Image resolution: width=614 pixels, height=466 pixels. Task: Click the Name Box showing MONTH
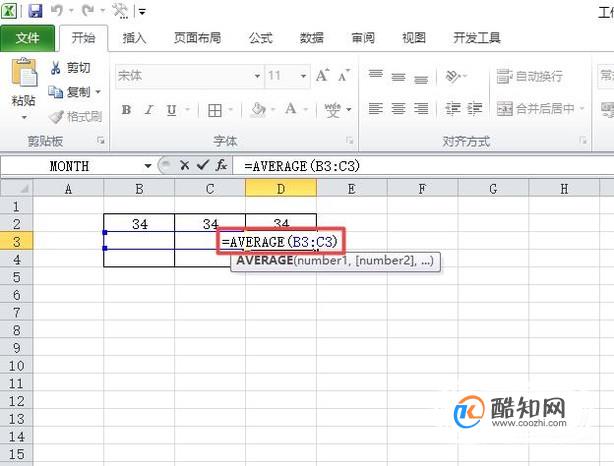click(x=70, y=166)
